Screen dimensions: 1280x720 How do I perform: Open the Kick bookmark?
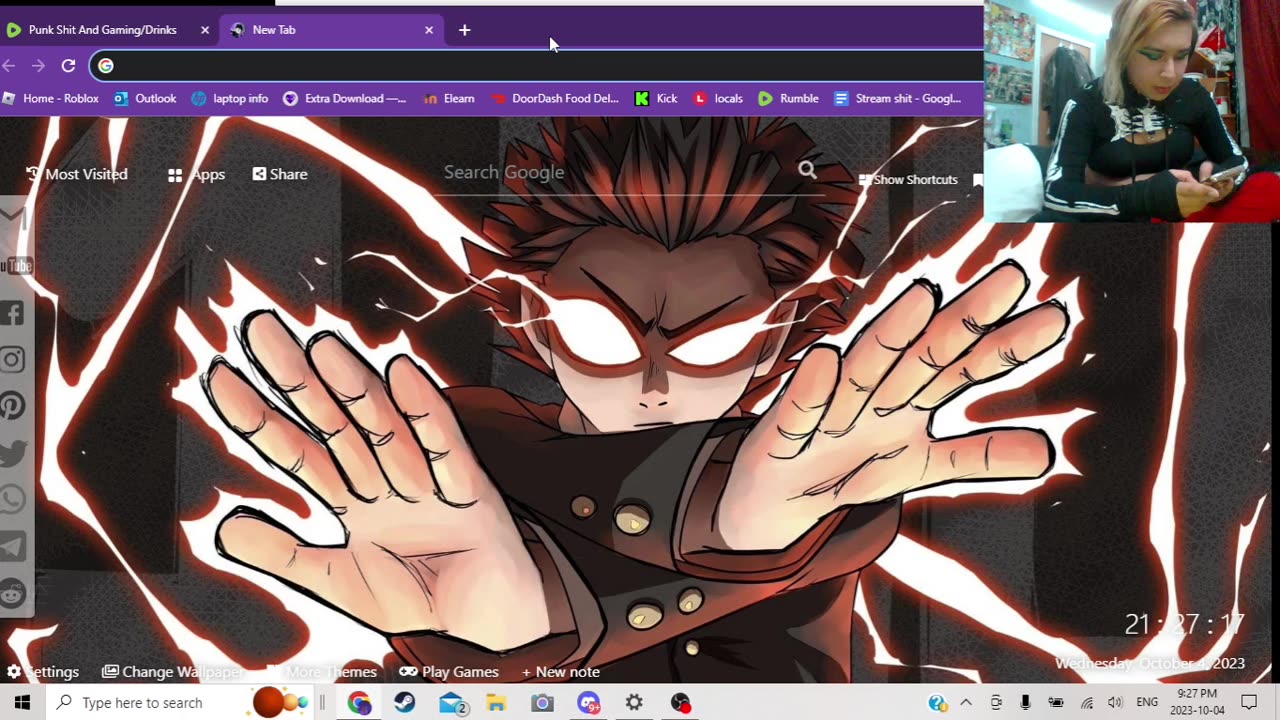656,98
